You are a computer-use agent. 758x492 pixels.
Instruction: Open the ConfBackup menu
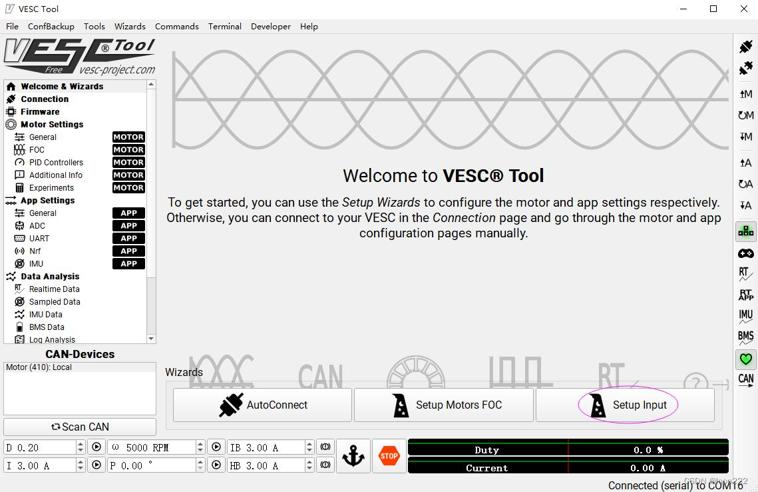(x=51, y=27)
